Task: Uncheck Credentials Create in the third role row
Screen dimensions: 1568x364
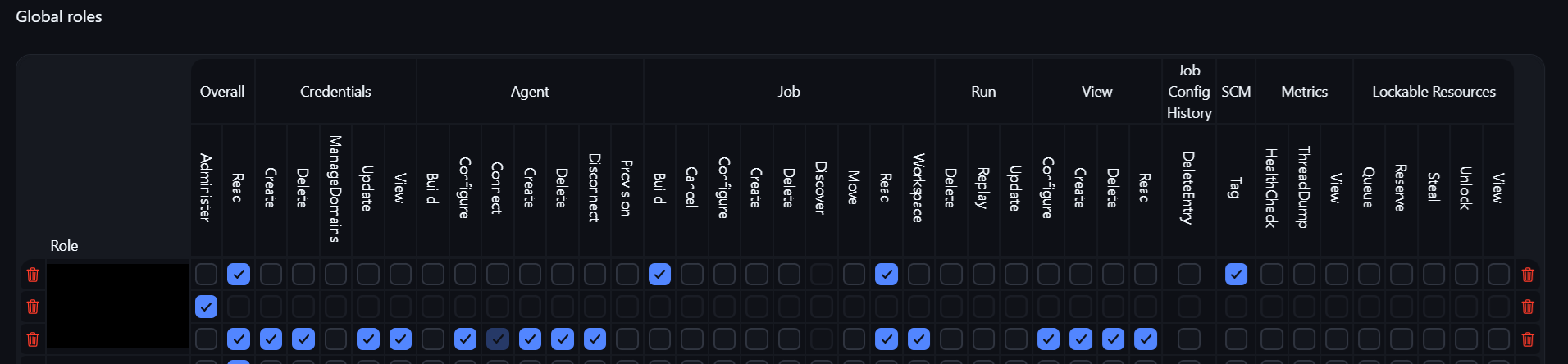Action: [x=271, y=339]
